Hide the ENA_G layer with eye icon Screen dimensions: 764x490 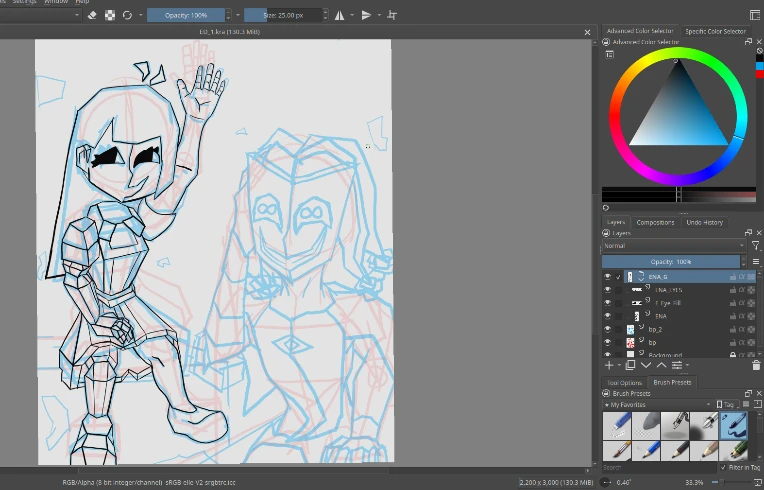[607, 277]
